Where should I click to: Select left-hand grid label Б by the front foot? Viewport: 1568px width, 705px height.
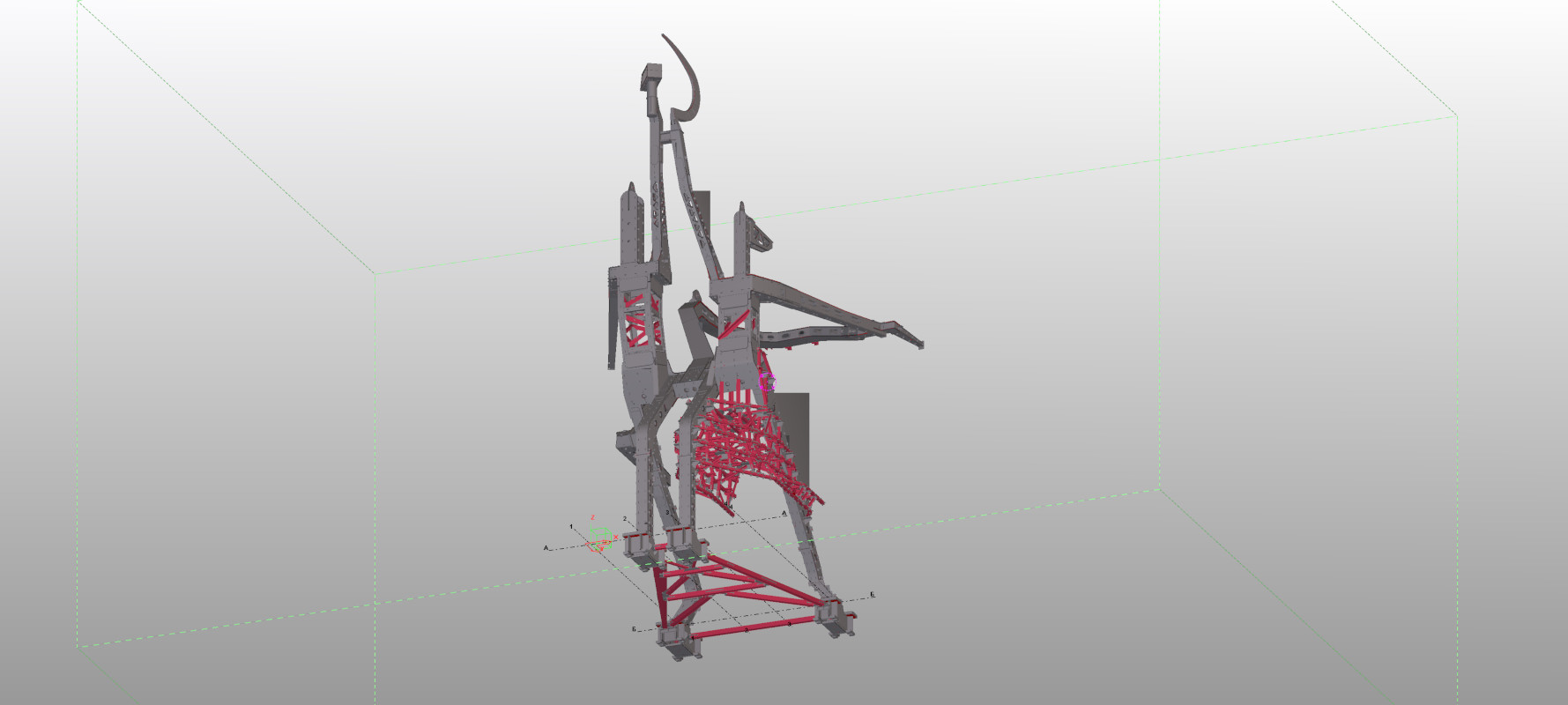(634, 629)
